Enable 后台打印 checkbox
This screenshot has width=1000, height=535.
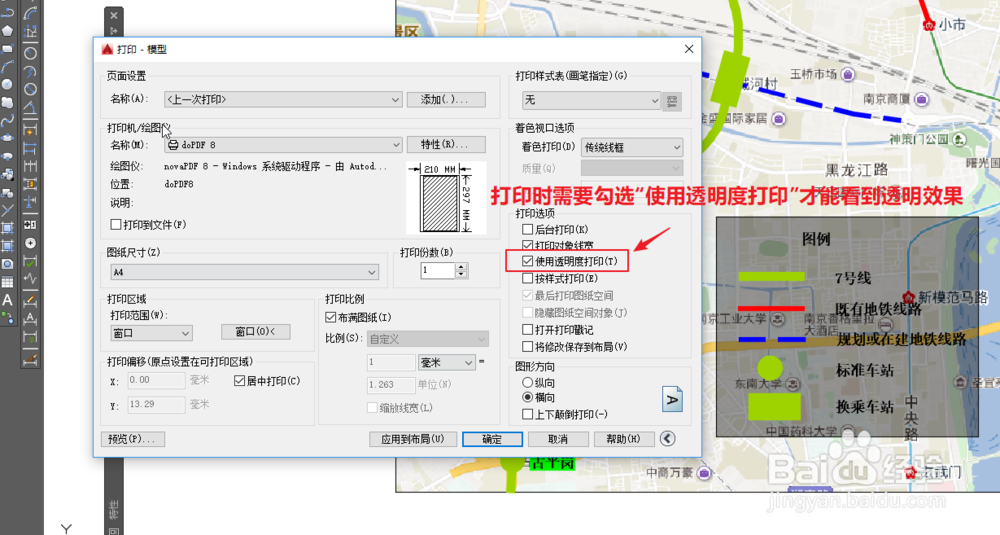click(x=527, y=229)
